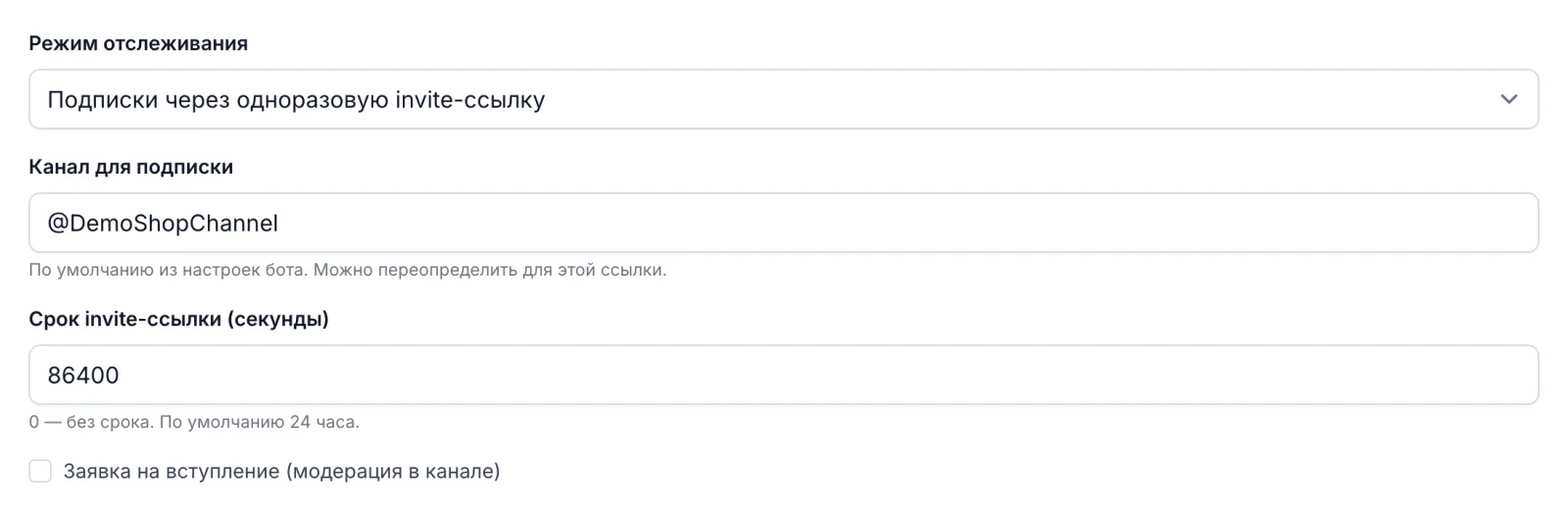Click the Канал для подписки label
This screenshot has width=1568, height=514.
(x=131, y=167)
